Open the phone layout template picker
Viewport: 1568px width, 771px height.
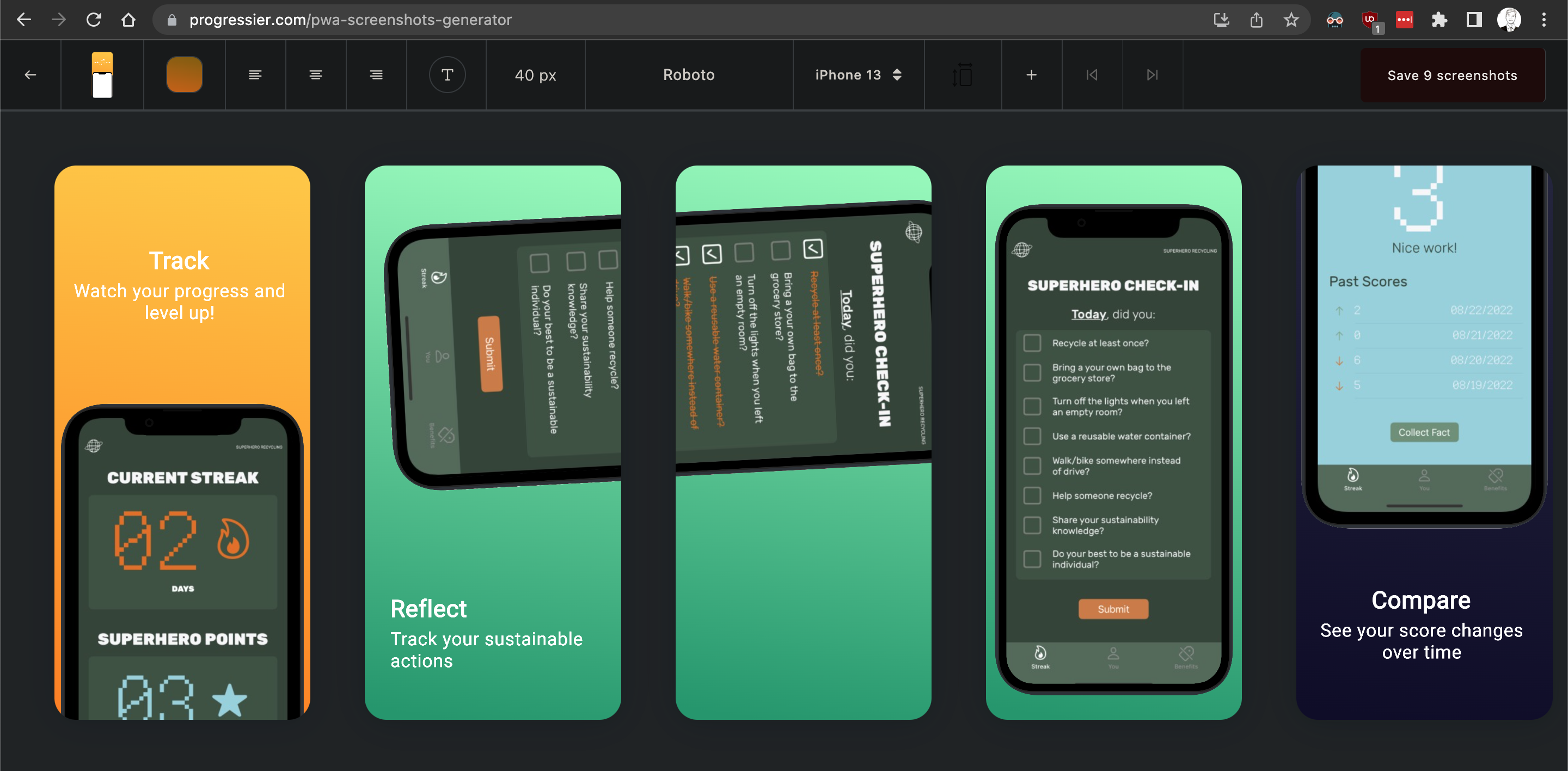(102, 75)
